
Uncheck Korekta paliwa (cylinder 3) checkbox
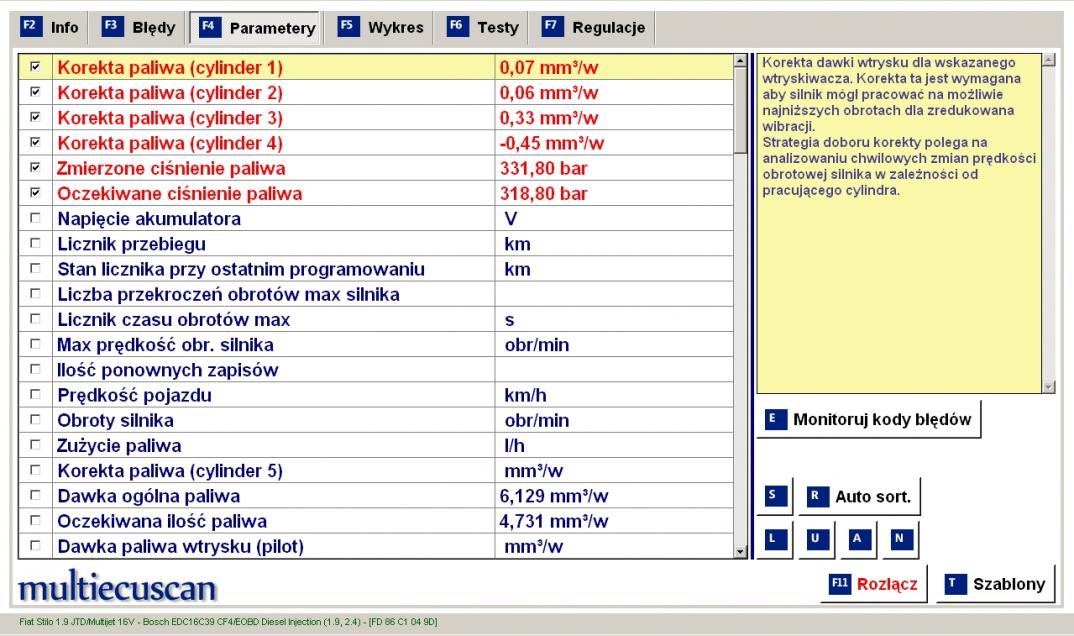[35, 117]
